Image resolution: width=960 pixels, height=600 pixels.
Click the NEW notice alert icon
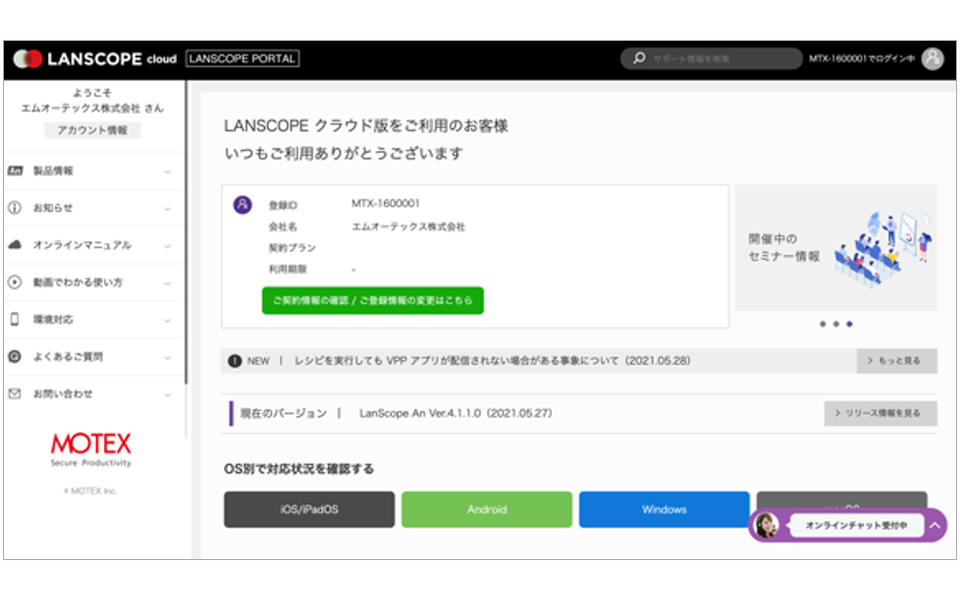pyautogui.click(x=234, y=361)
